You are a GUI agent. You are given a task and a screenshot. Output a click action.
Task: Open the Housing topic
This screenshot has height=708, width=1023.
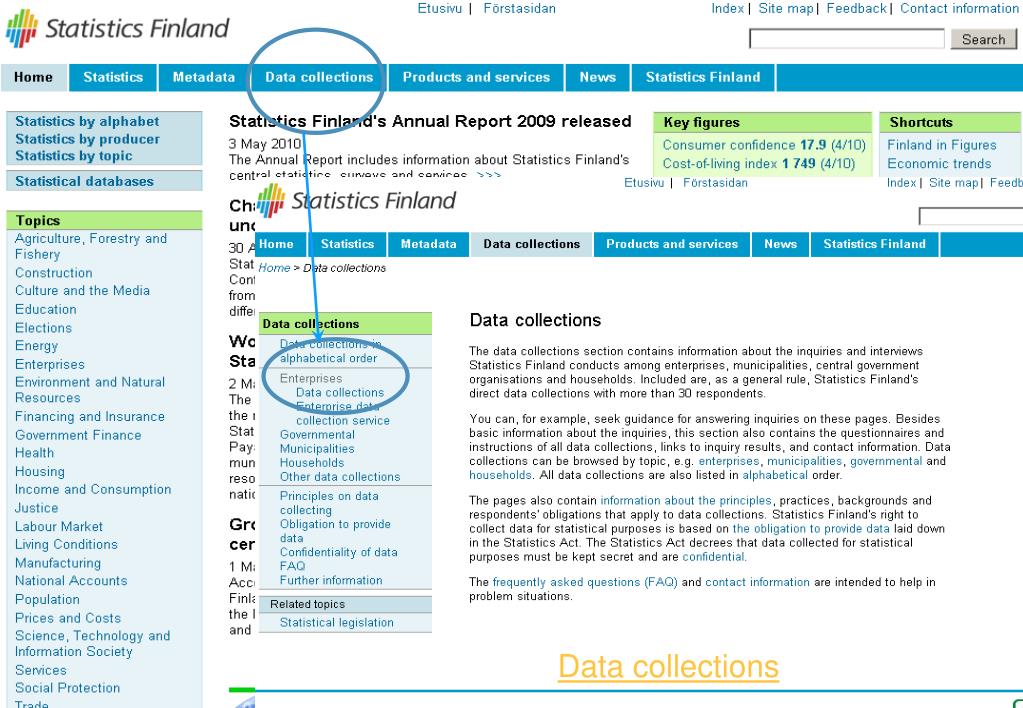tap(40, 471)
